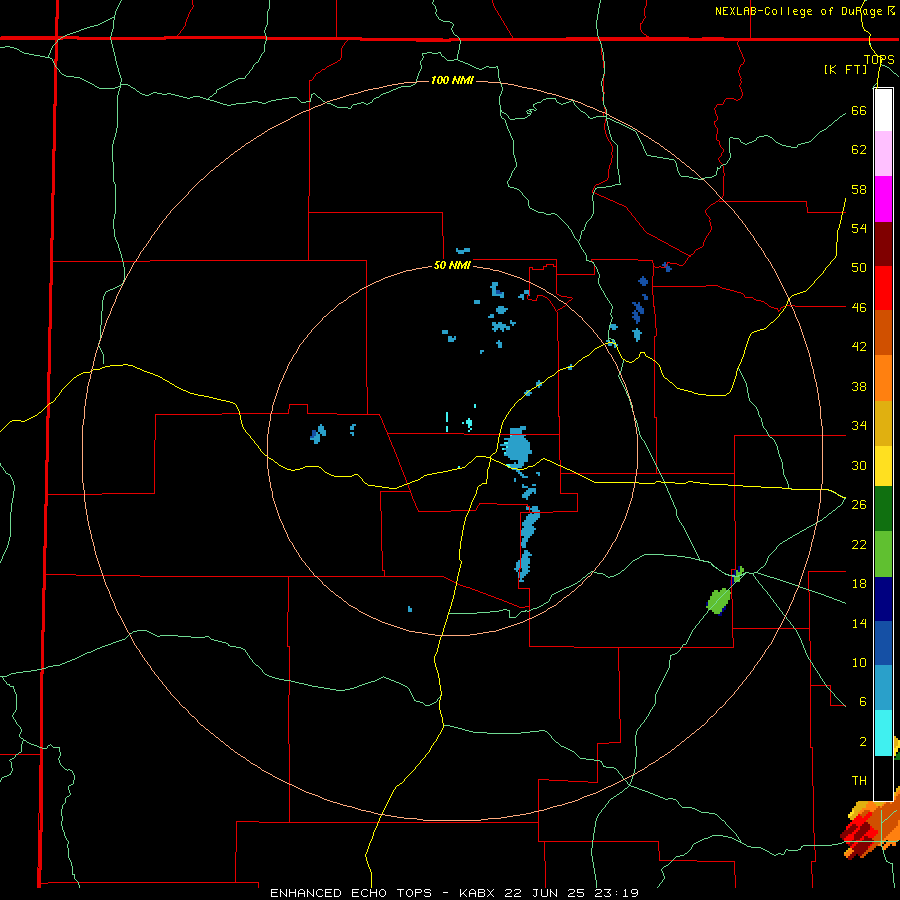
Task: Click the TH threshold label on the legend
Action: tap(859, 781)
